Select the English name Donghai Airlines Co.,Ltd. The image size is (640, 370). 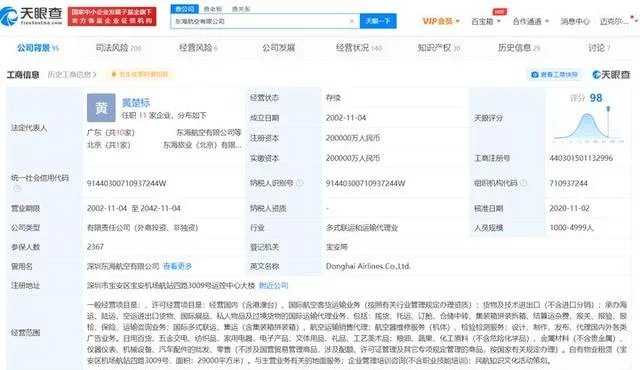coord(368,266)
